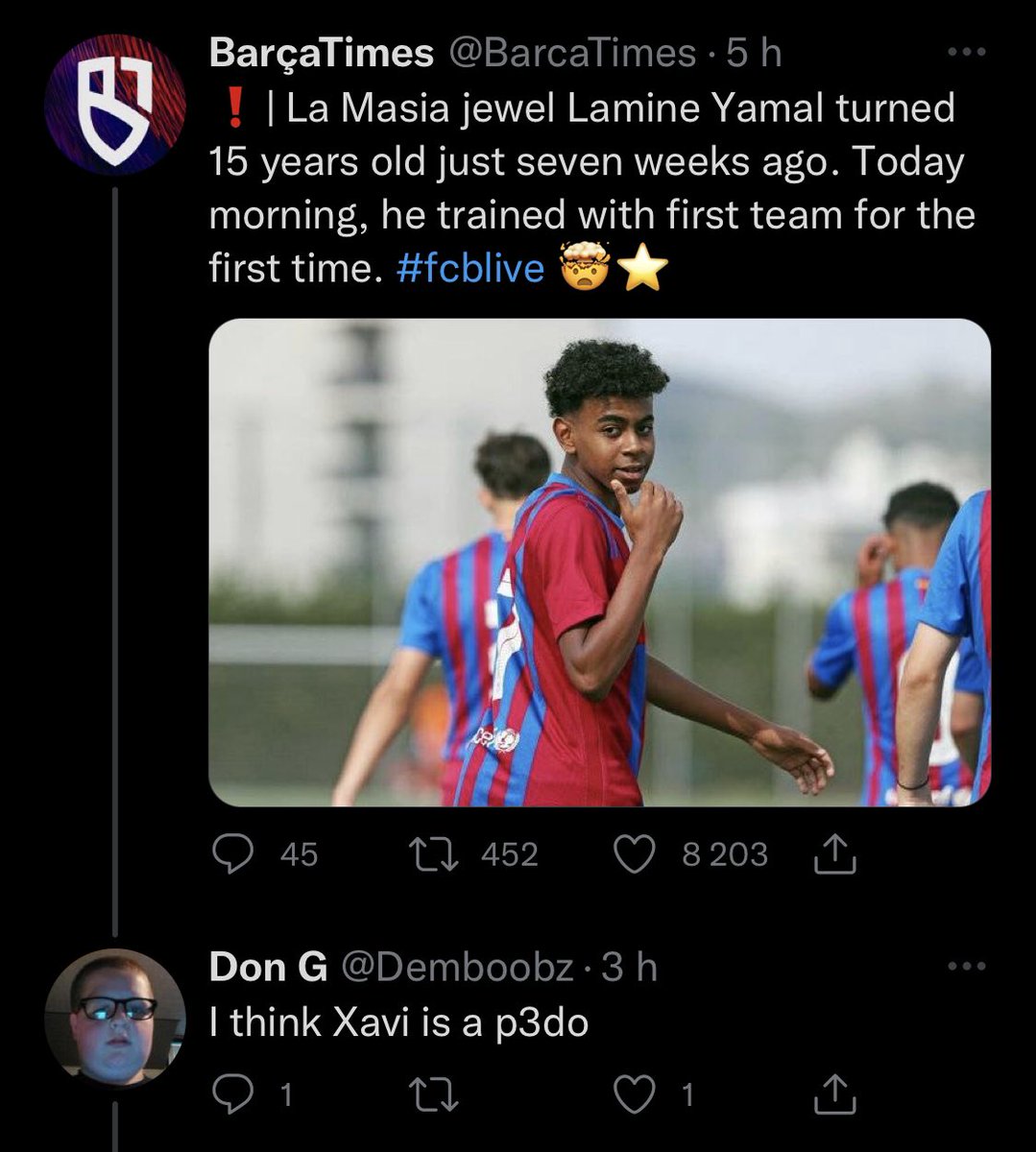Open the @BarcaTimes handle
The height and width of the screenshot is (1152, 1036).
click(573, 54)
